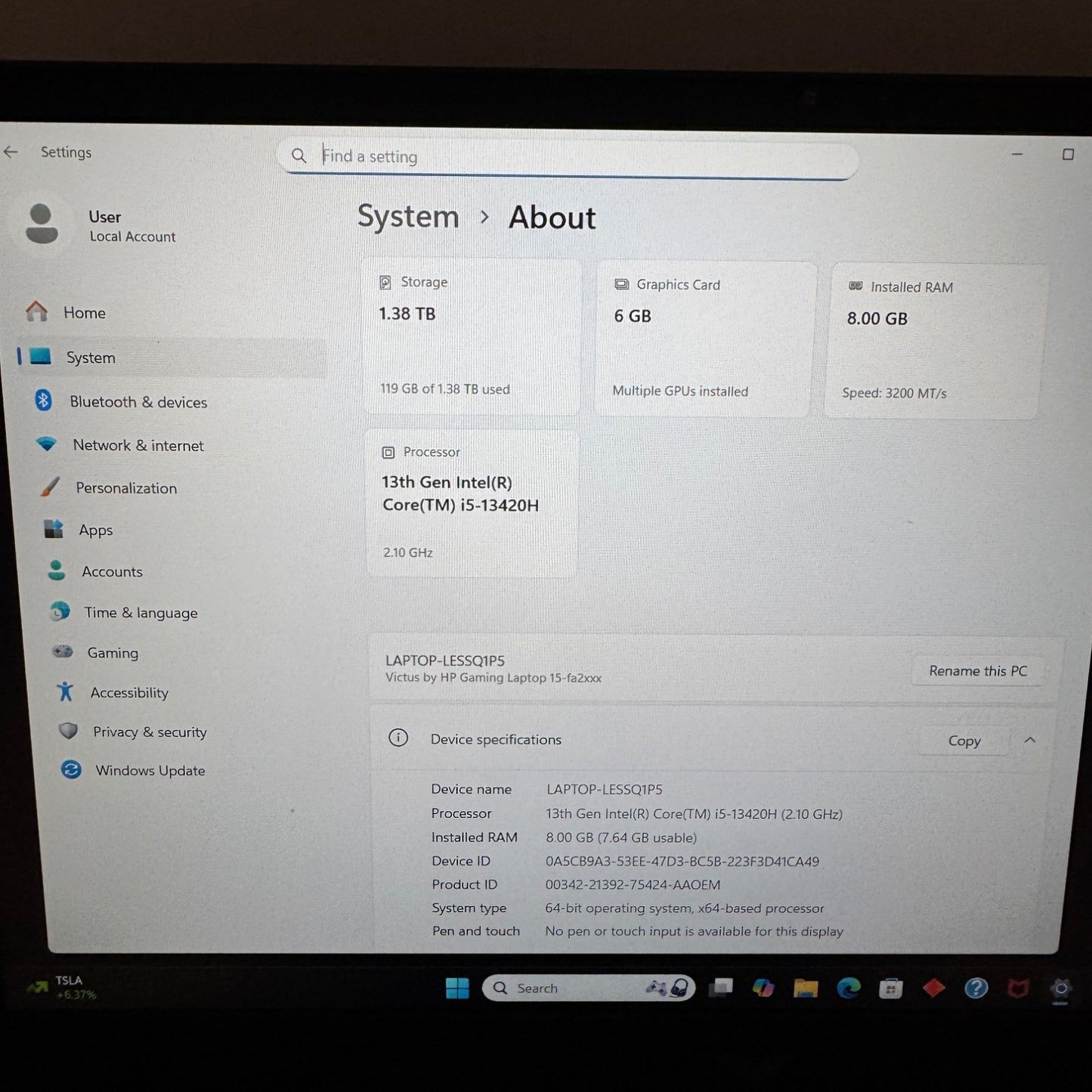Image resolution: width=1092 pixels, height=1092 pixels.
Task: Click the Settings gear on taskbar
Action: pyautogui.click(x=1060, y=988)
